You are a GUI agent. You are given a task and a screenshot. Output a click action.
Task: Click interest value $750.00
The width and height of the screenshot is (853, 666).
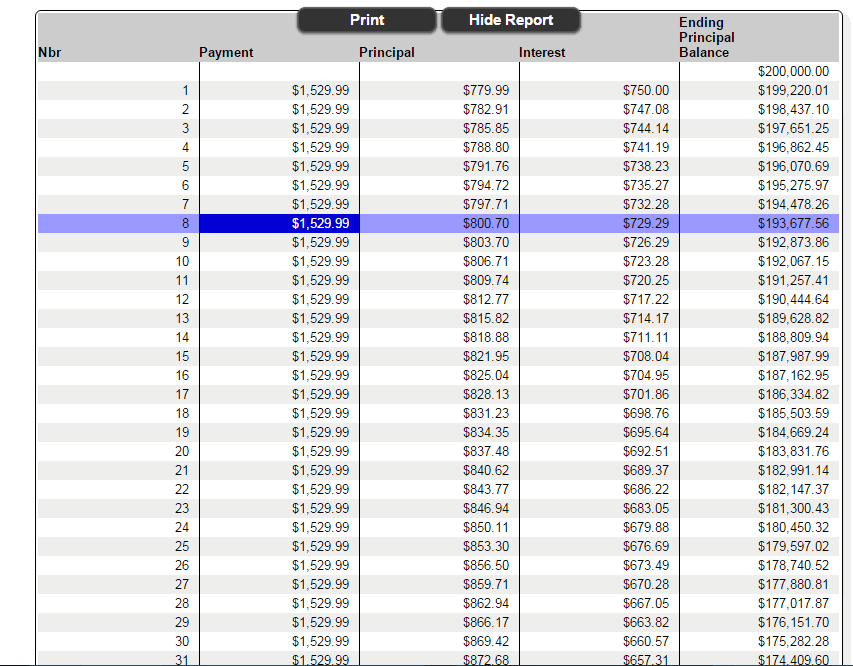pyautogui.click(x=646, y=90)
